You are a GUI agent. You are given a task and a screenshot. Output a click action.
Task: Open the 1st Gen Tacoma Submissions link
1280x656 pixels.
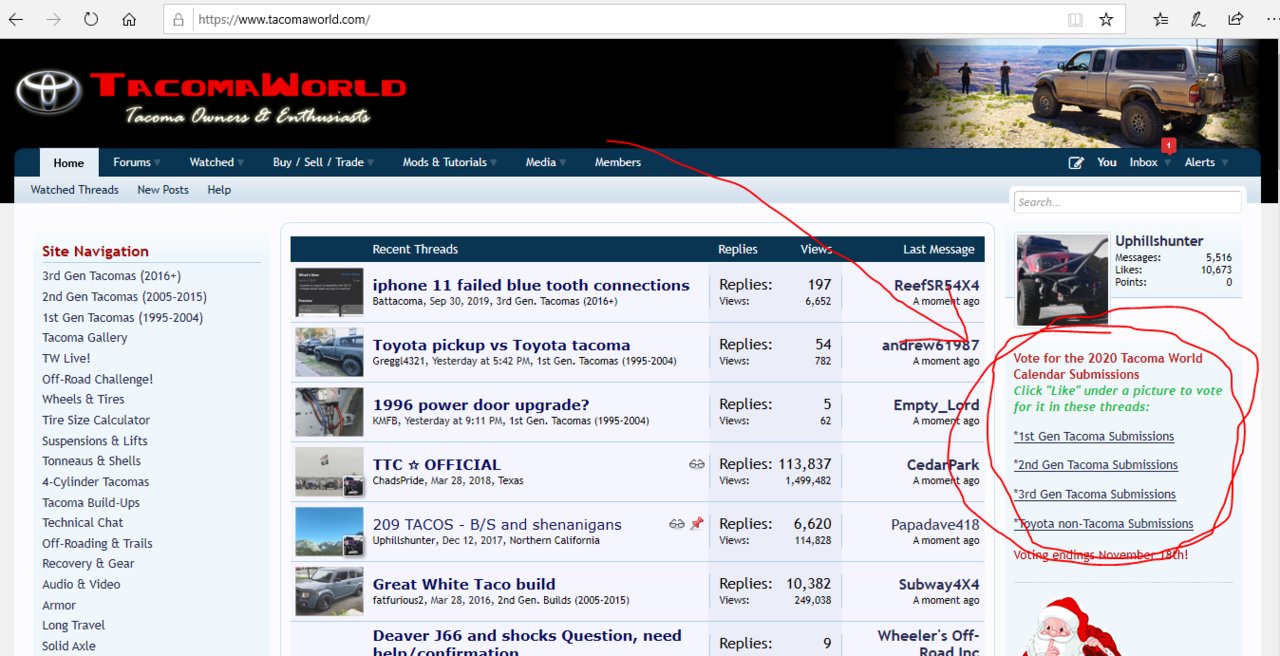pyautogui.click(x=1094, y=436)
